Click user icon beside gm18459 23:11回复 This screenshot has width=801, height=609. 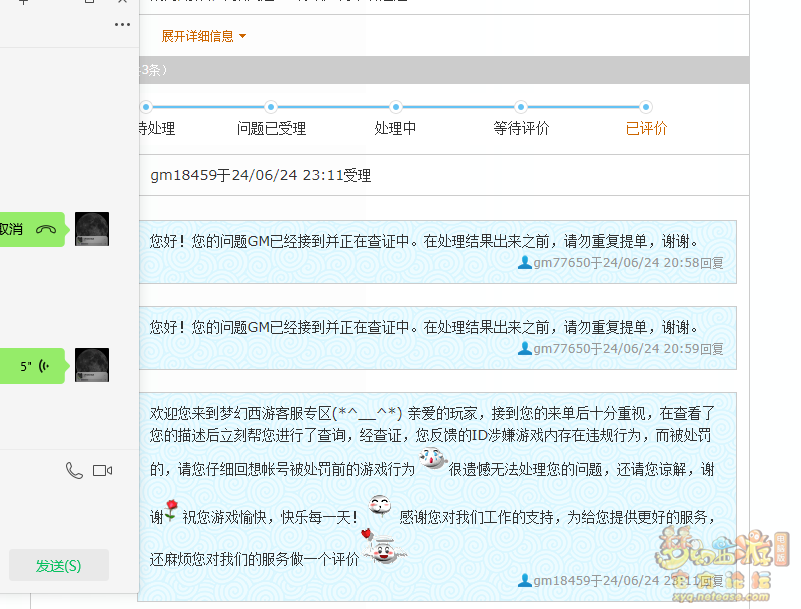(525, 580)
